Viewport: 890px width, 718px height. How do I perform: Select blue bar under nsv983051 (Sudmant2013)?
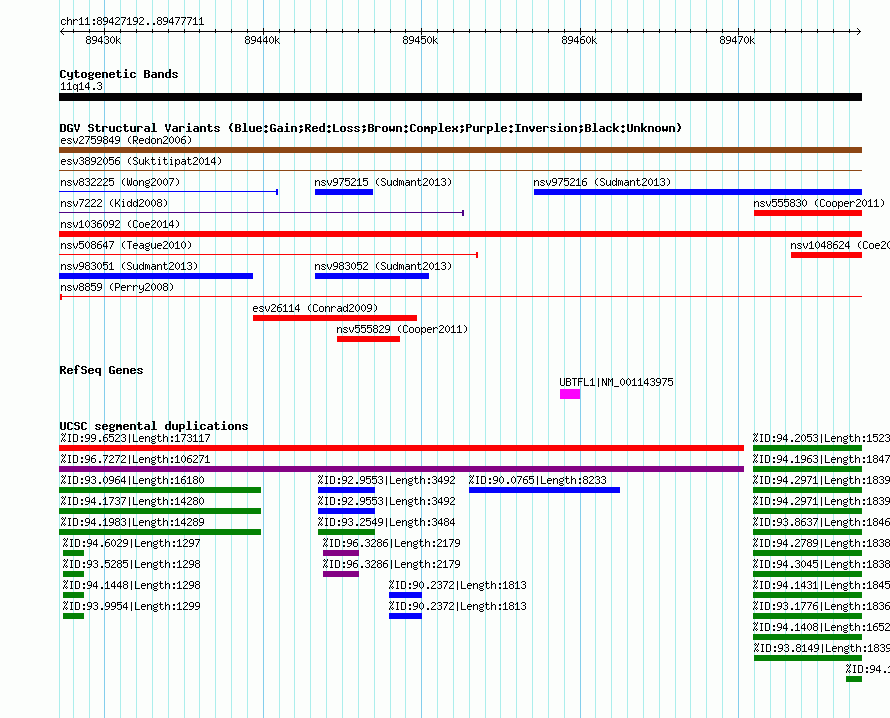click(x=156, y=276)
